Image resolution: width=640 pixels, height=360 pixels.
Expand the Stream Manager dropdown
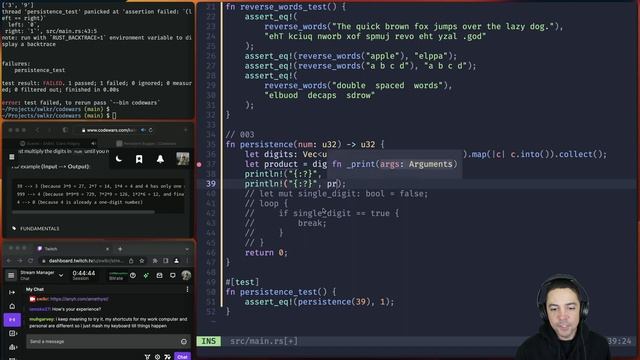pos(61,276)
